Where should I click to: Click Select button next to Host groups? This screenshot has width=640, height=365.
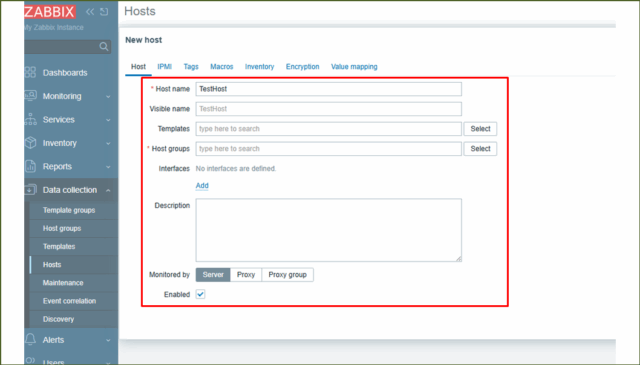pyautogui.click(x=480, y=149)
